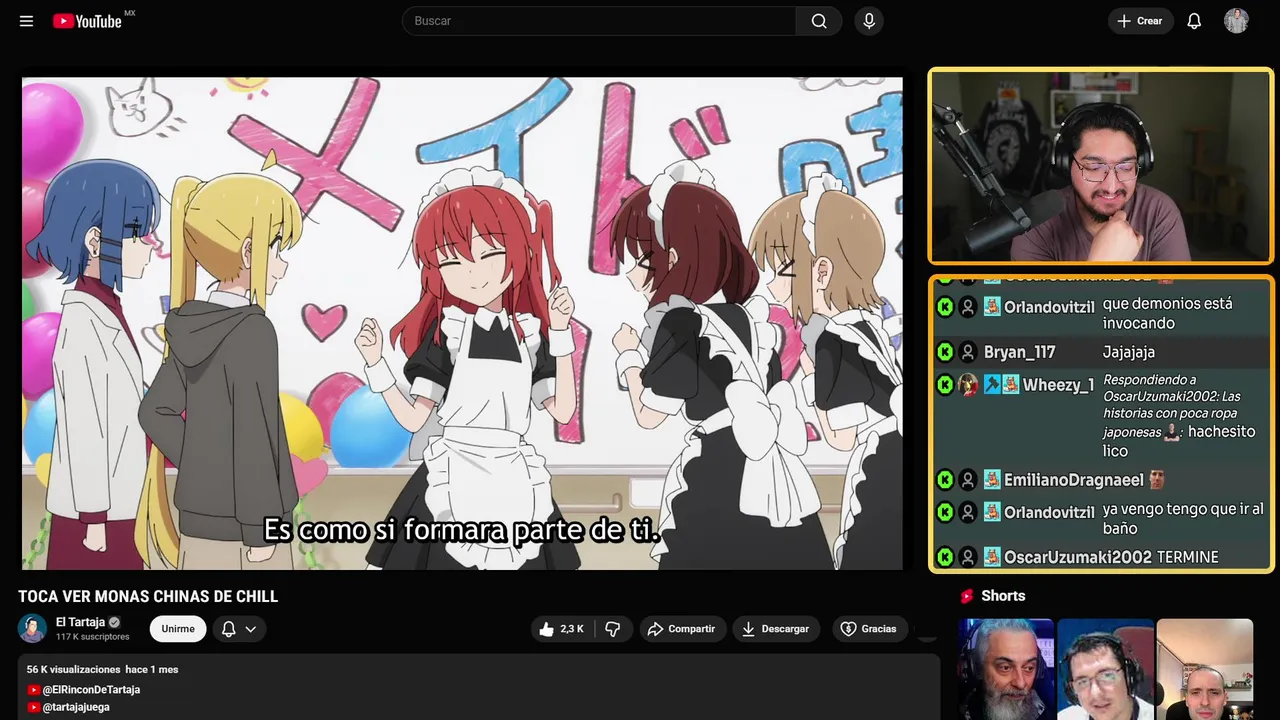Open third Shorts thumbnail with bald man
The image size is (1280, 720).
tap(1204, 669)
